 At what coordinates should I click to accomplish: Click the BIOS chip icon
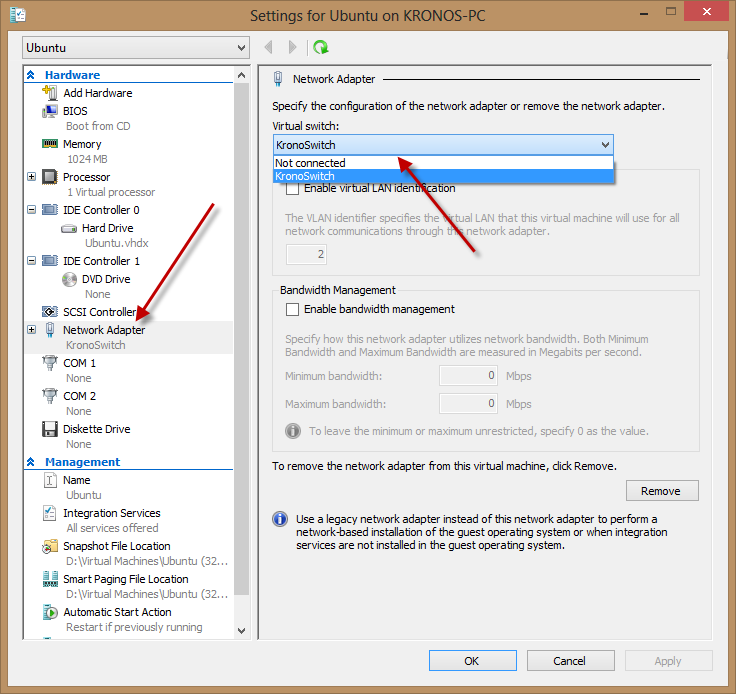pos(50,111)
